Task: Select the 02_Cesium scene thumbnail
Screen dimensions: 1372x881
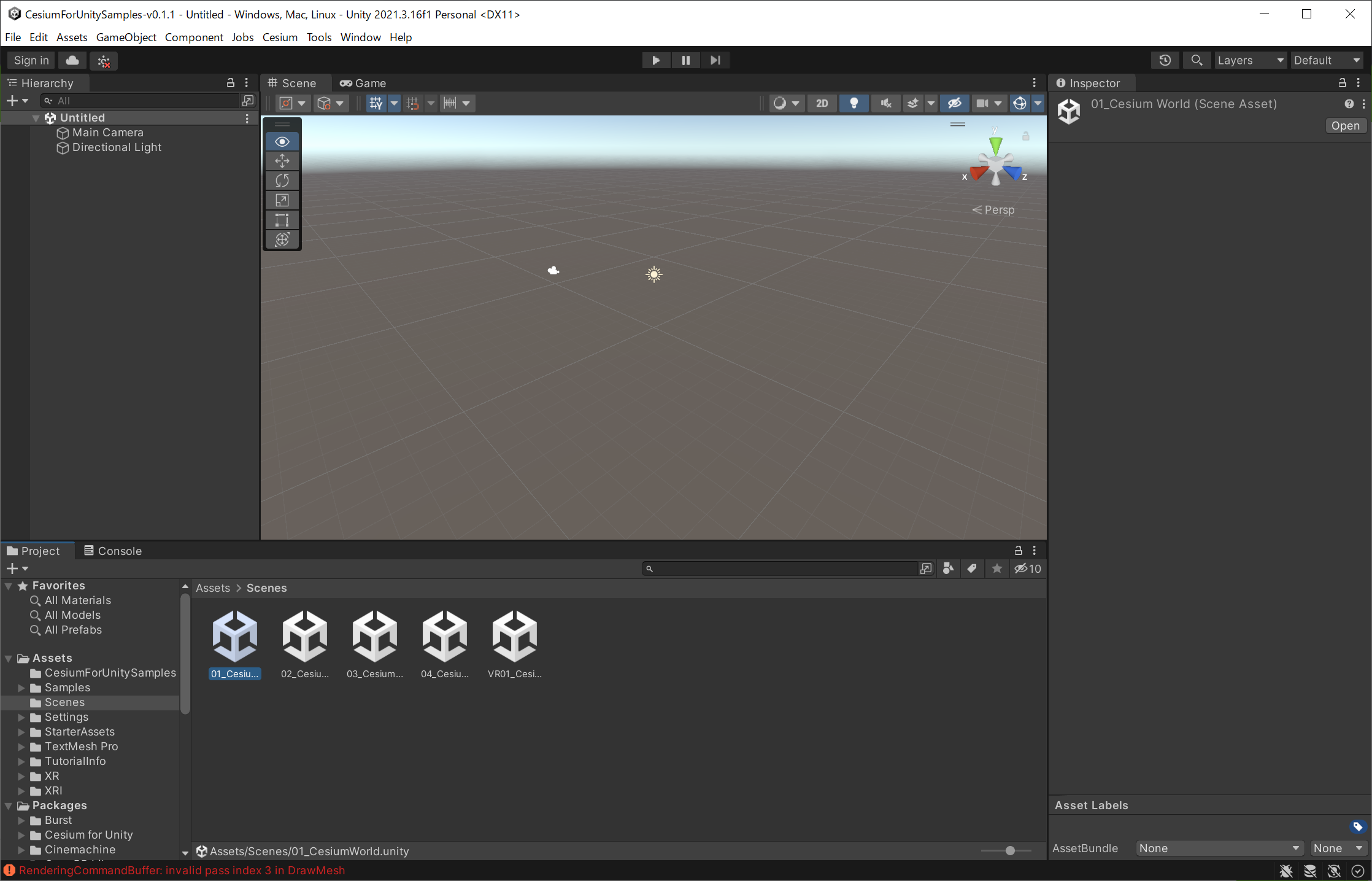Action: coord(305,637)
